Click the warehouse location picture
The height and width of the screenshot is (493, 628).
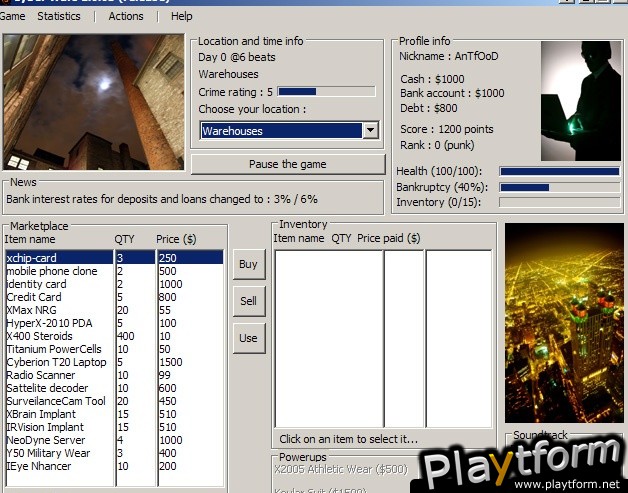click(94, 102)
